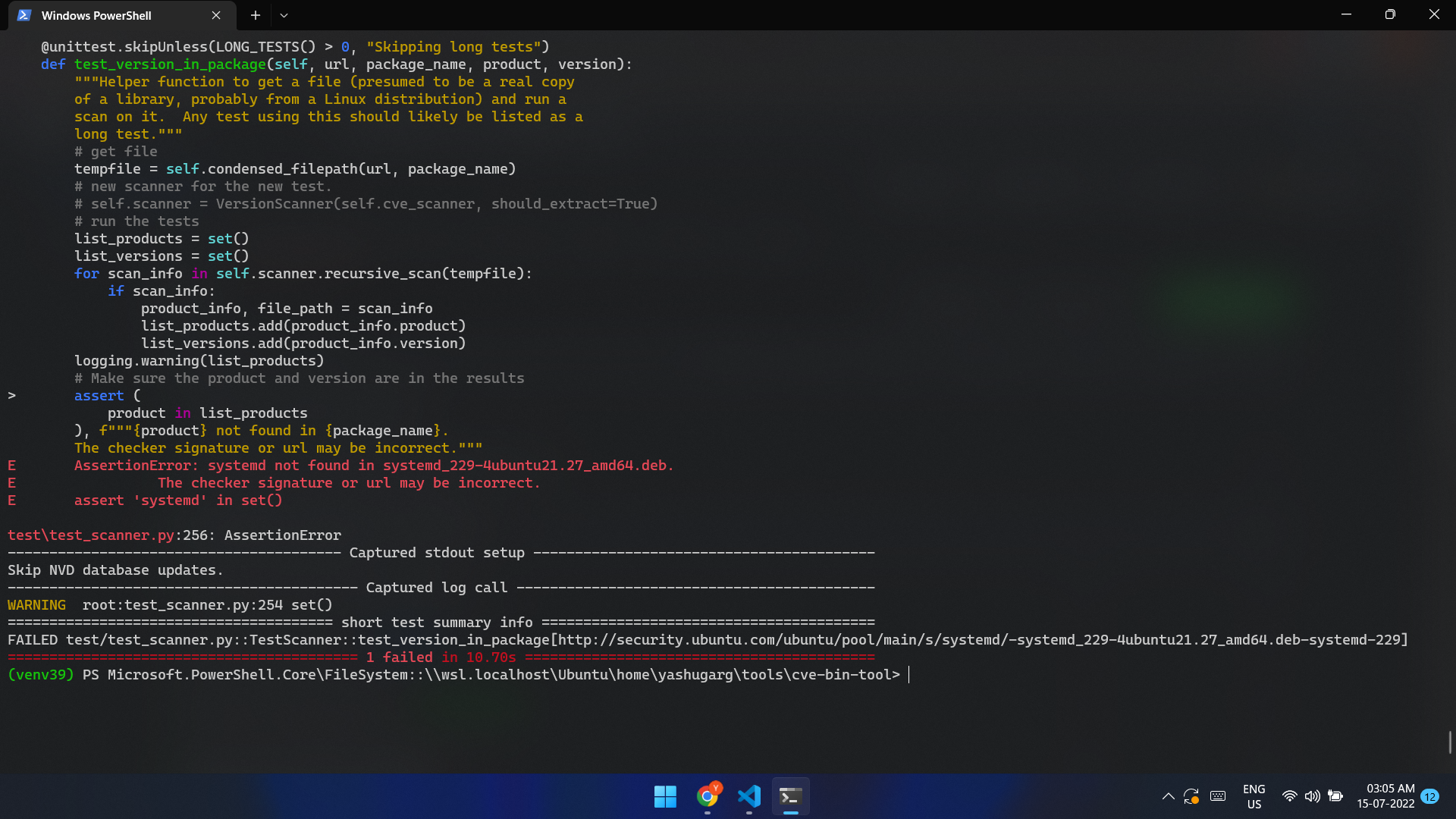Screen dimensions: 1456x819
Task: Launch Chrome from the taskbar
Action: [708, 796]
